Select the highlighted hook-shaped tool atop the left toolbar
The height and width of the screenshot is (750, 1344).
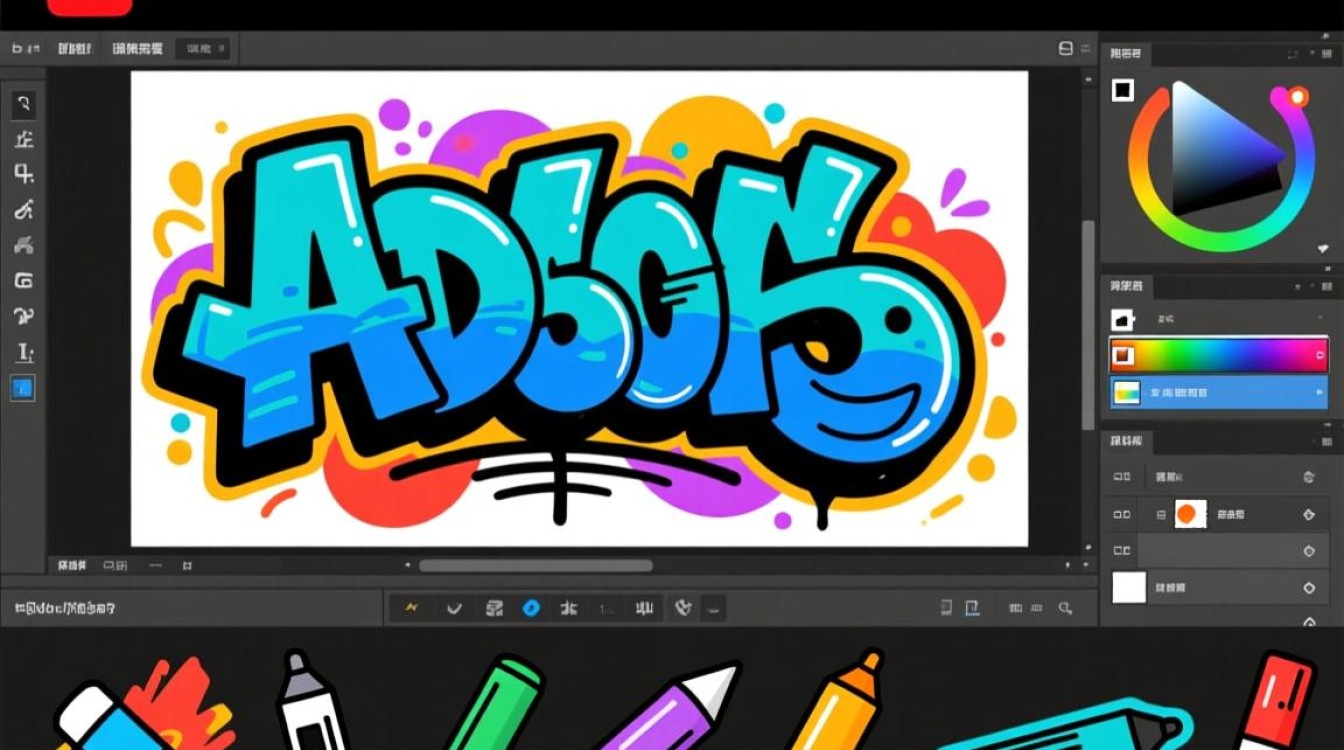[x=24, y=104]
